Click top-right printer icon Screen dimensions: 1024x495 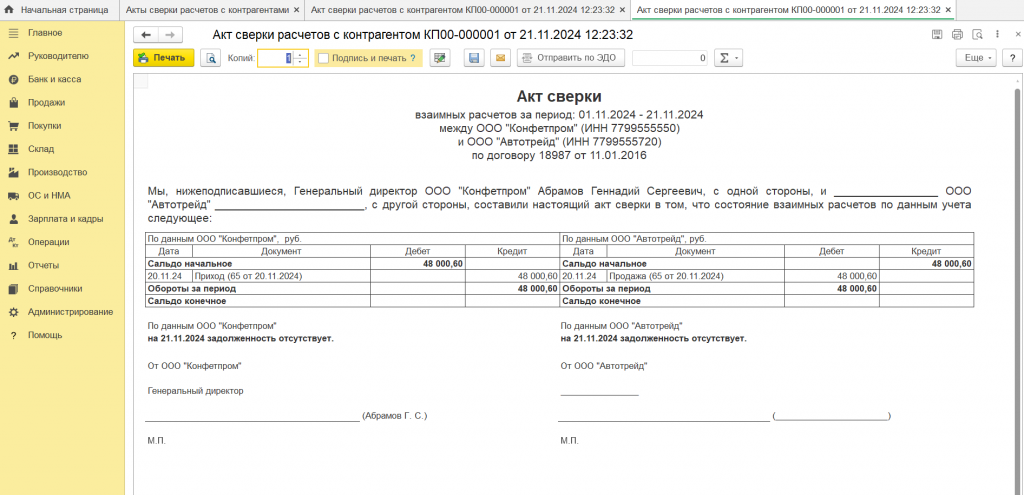[x=957, y=35]
